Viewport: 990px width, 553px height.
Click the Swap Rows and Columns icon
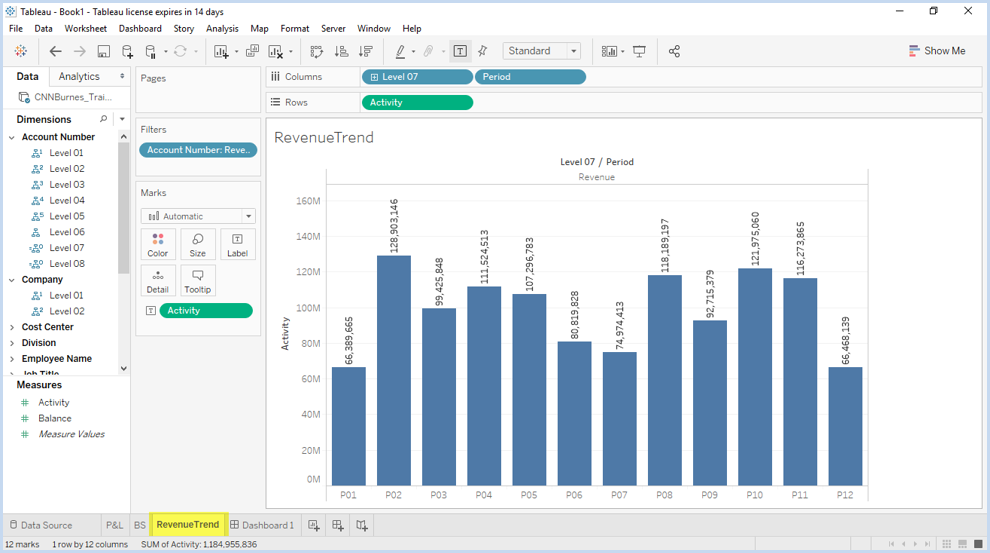317,51
